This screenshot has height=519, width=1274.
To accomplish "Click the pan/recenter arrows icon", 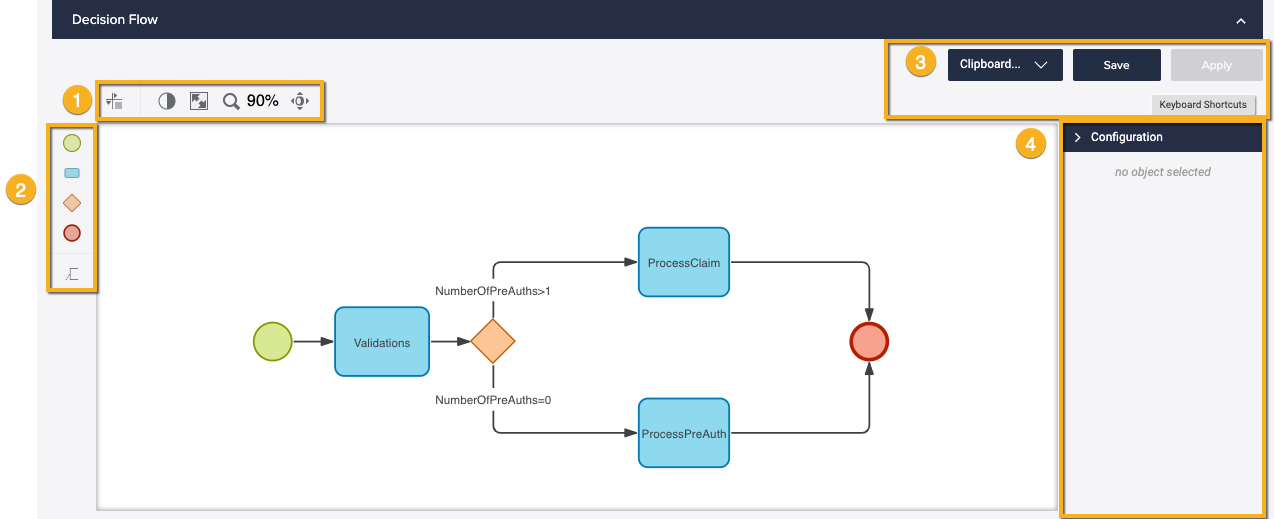I will coord(300,101).
